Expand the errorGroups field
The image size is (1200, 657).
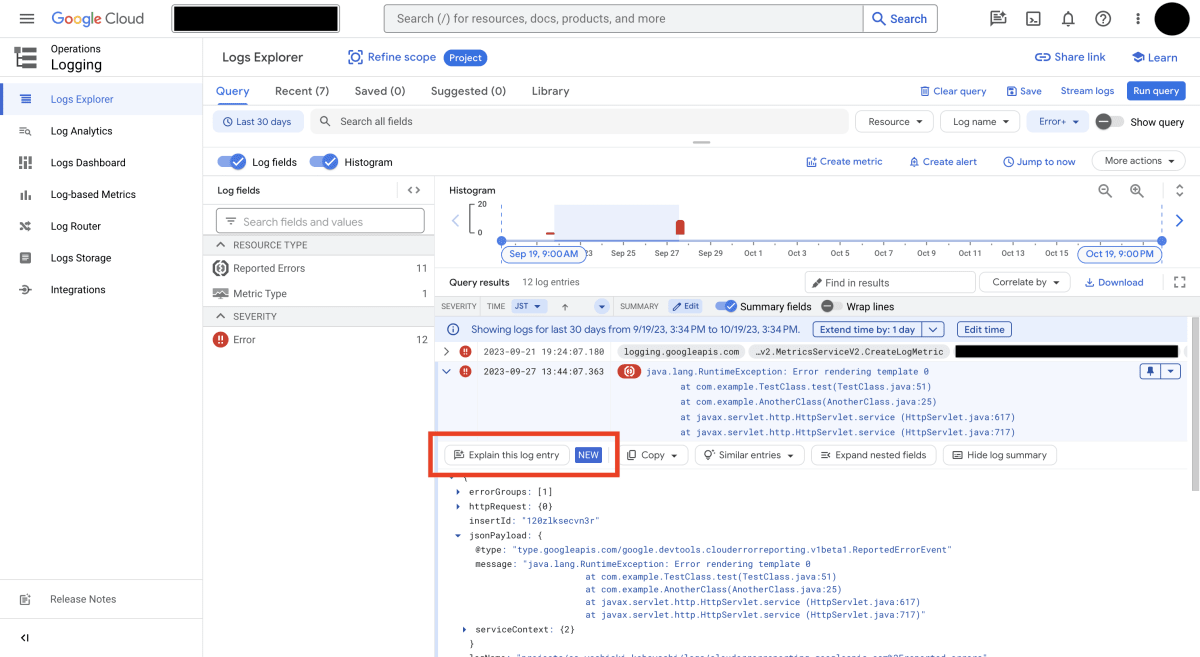click(459, 492)
